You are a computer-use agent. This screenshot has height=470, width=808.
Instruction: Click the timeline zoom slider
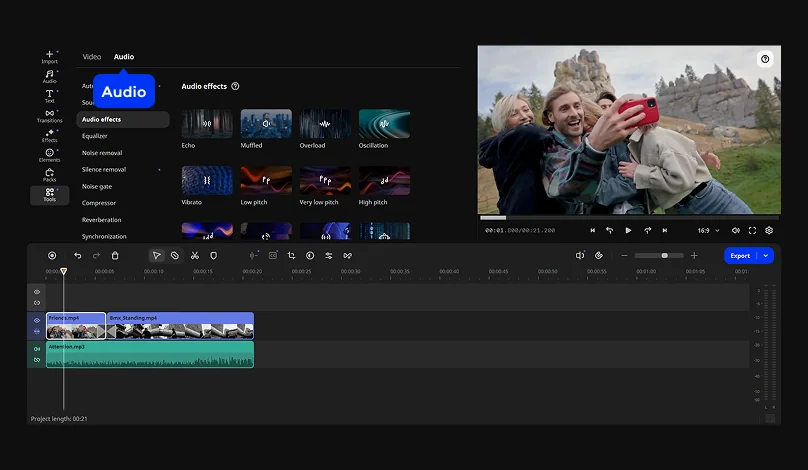point(664,256)
